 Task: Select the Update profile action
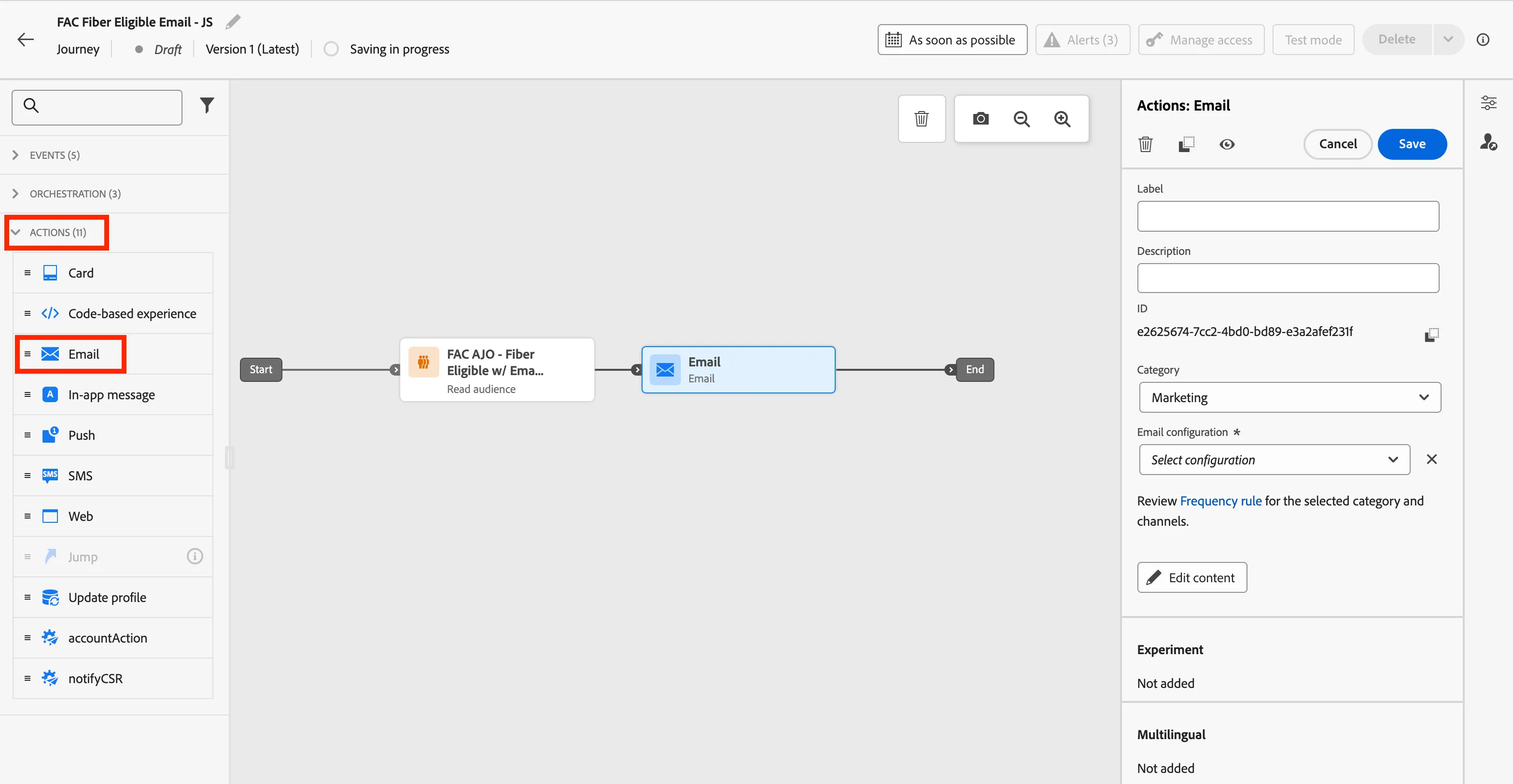[x=113, y=597]
